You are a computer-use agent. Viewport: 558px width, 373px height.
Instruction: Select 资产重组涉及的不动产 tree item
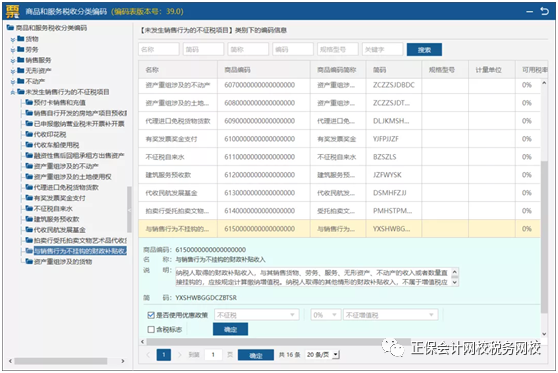click(66, 166)
